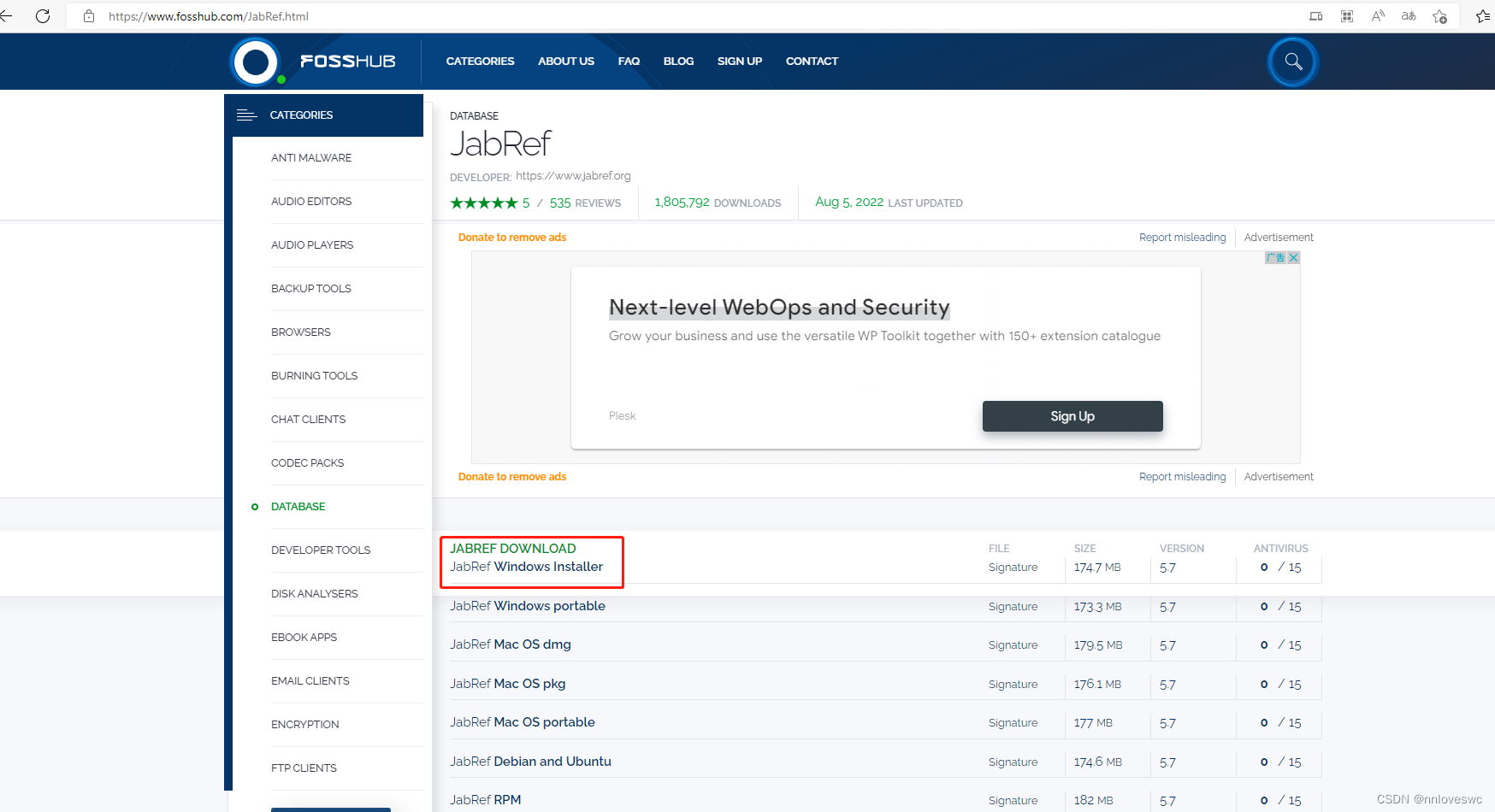Image resolution: width=1495 pixels, height=812 pixels.
Task: Close the advertisement with the X icon
Action: coord(1294,257)
